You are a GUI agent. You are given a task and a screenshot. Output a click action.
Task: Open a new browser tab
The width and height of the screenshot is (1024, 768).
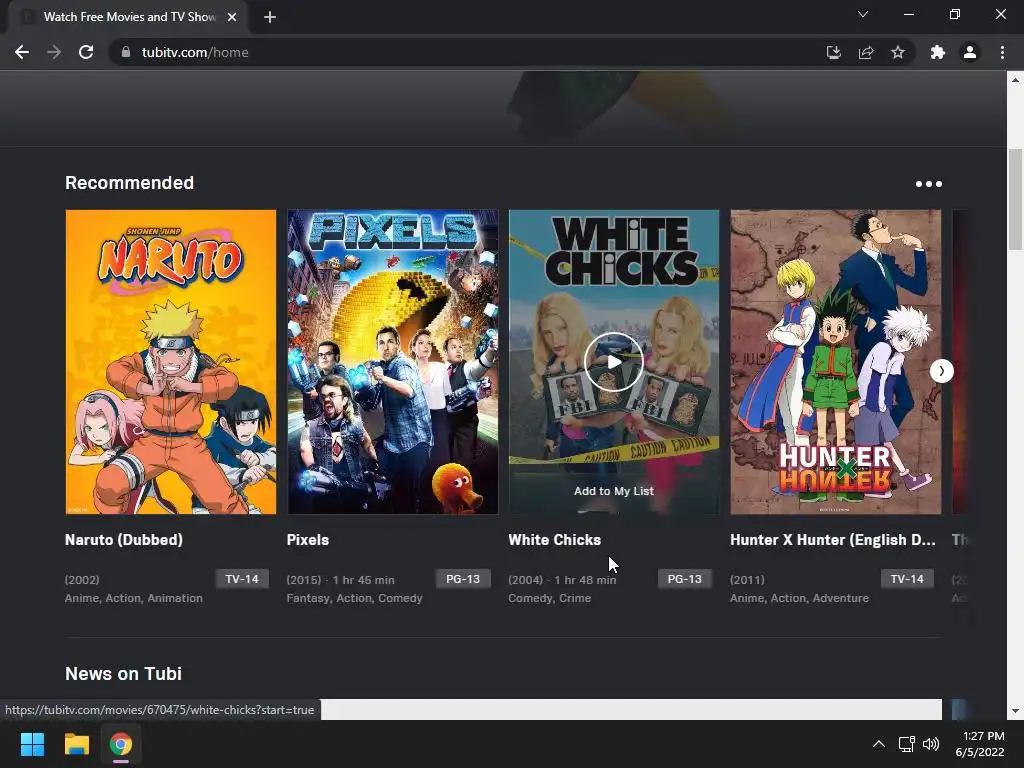[270, 18]
